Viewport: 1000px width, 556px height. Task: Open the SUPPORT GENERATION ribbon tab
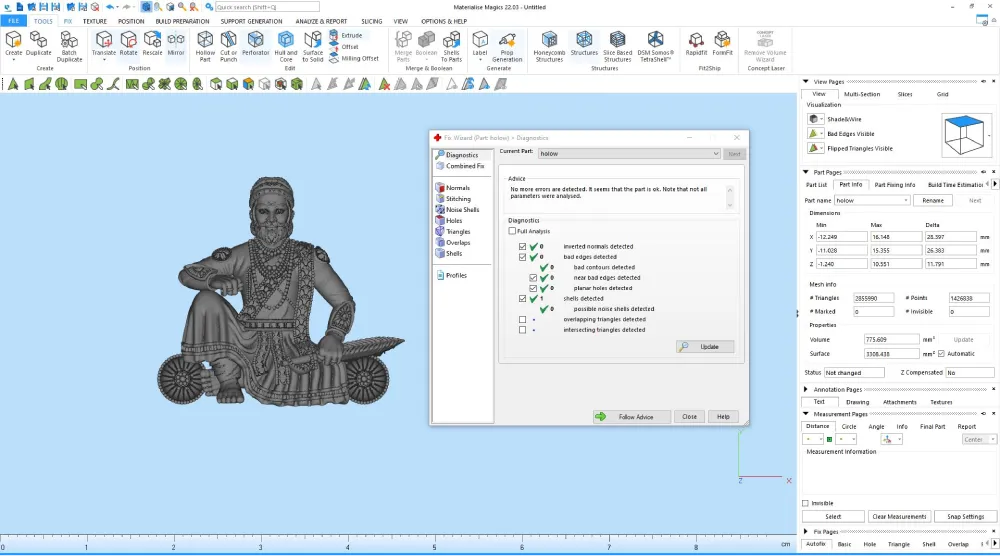point(251,21)
